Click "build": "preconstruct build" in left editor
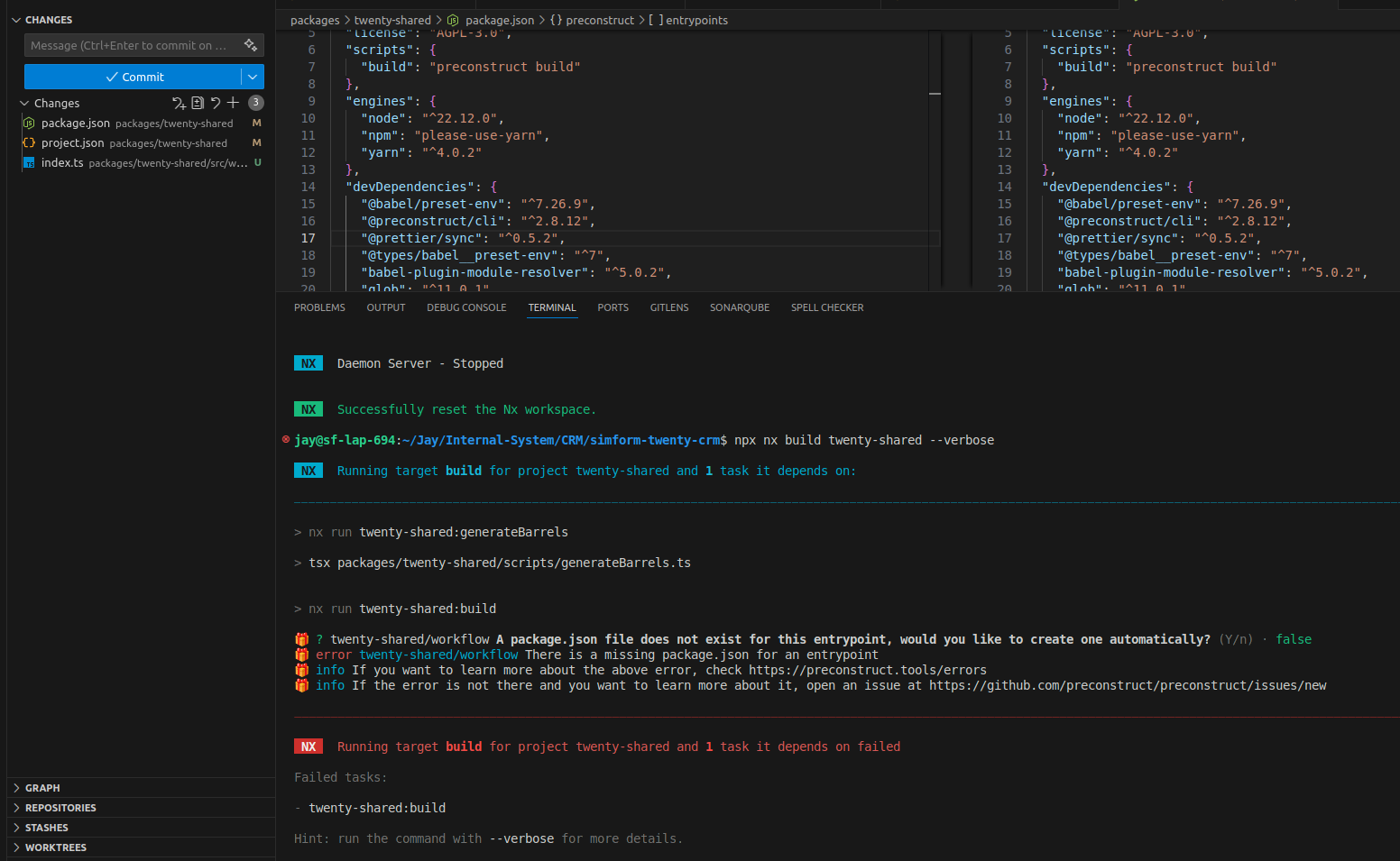 pyautogui.click(x=471, y=67)
